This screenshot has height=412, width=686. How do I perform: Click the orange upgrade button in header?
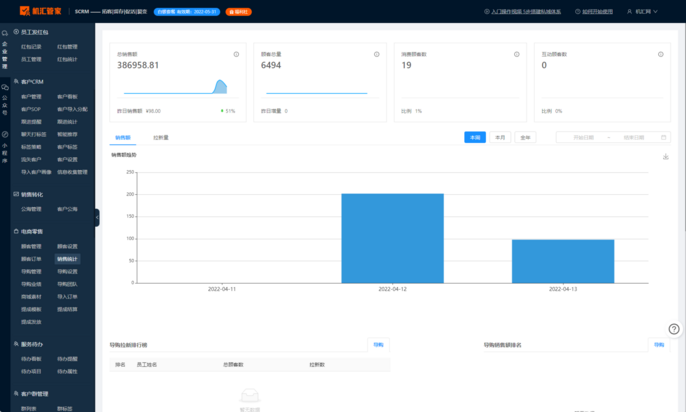point(239,11)
